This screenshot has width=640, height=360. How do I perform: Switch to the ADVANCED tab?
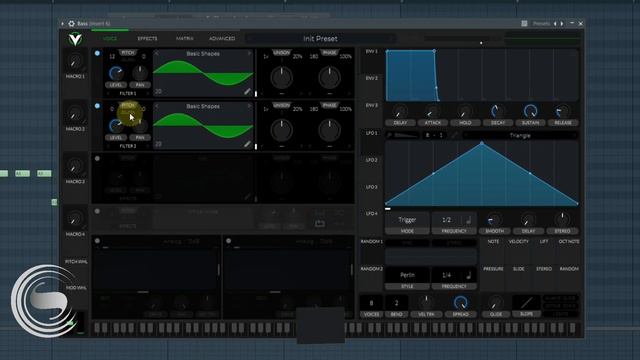coord(222,39)
